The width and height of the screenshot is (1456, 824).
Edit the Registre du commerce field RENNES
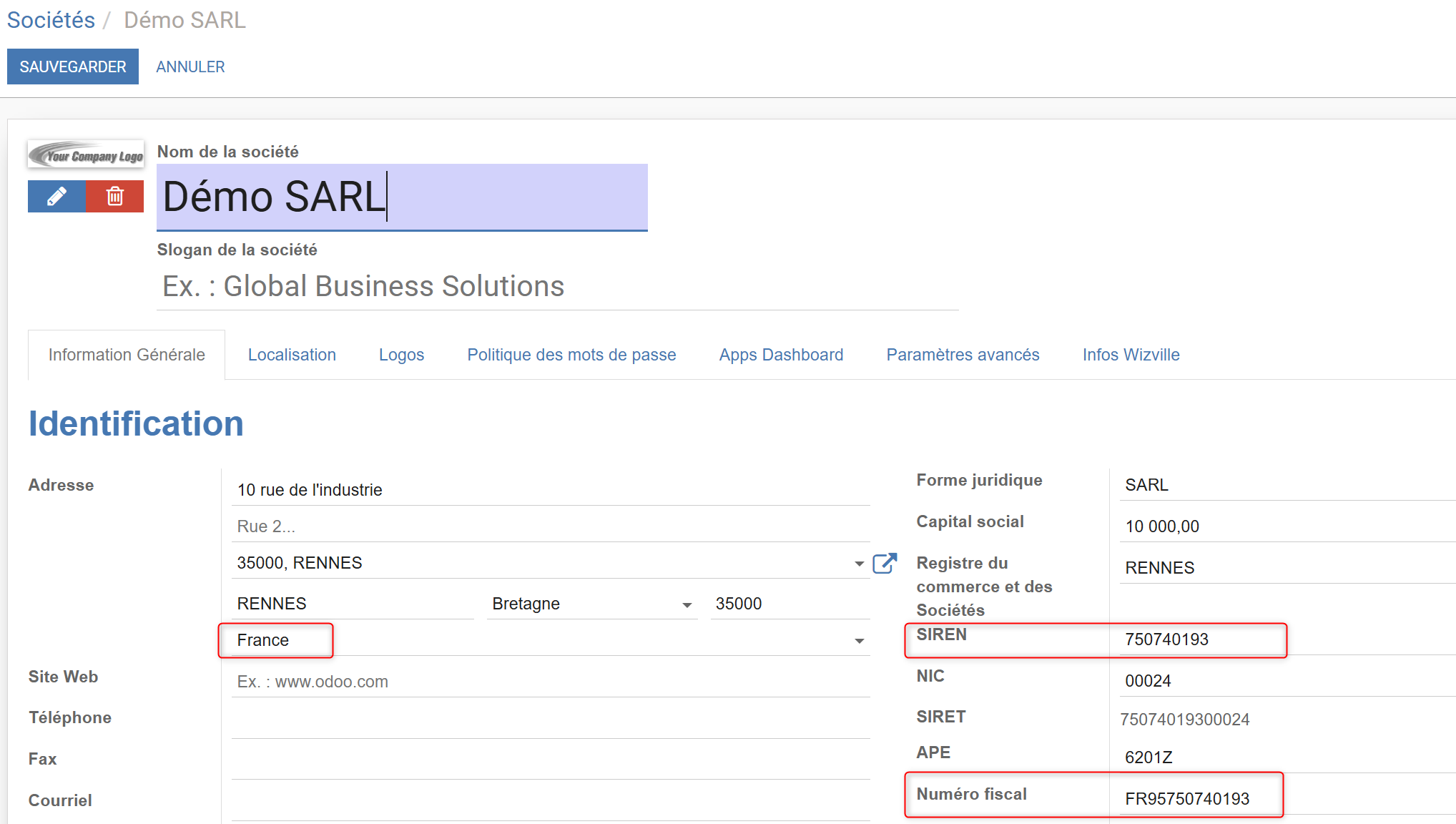(x=1287, y=568)
